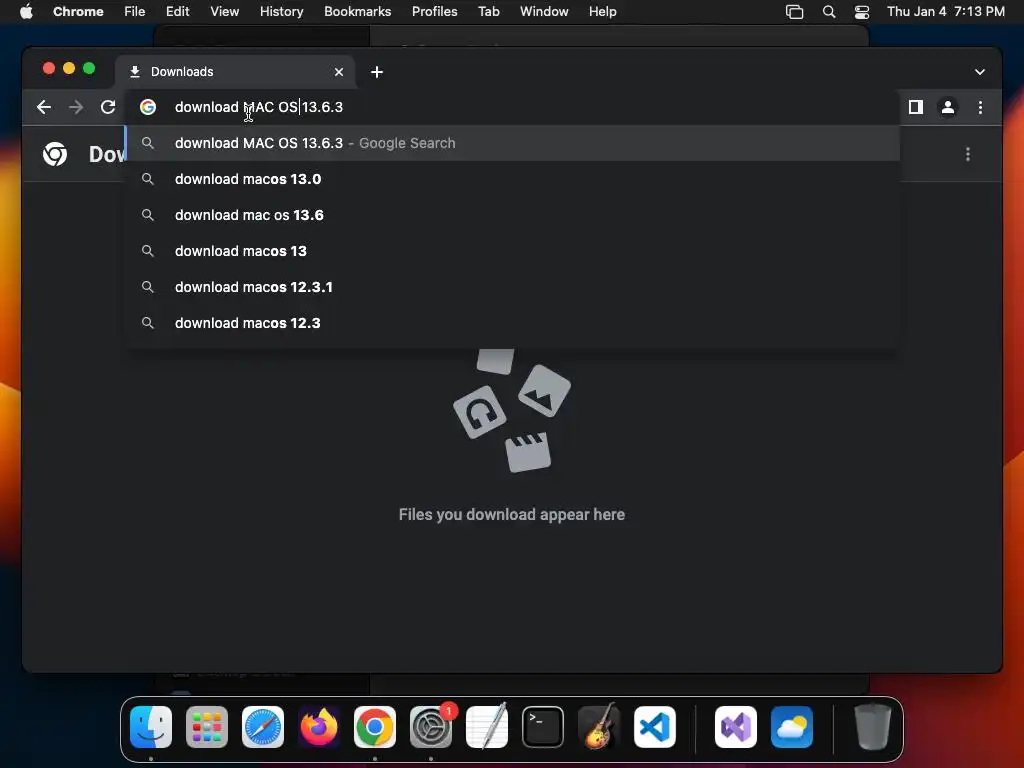Open the Weather app from the Dock

pyautogui.click(x=792, y=727)
